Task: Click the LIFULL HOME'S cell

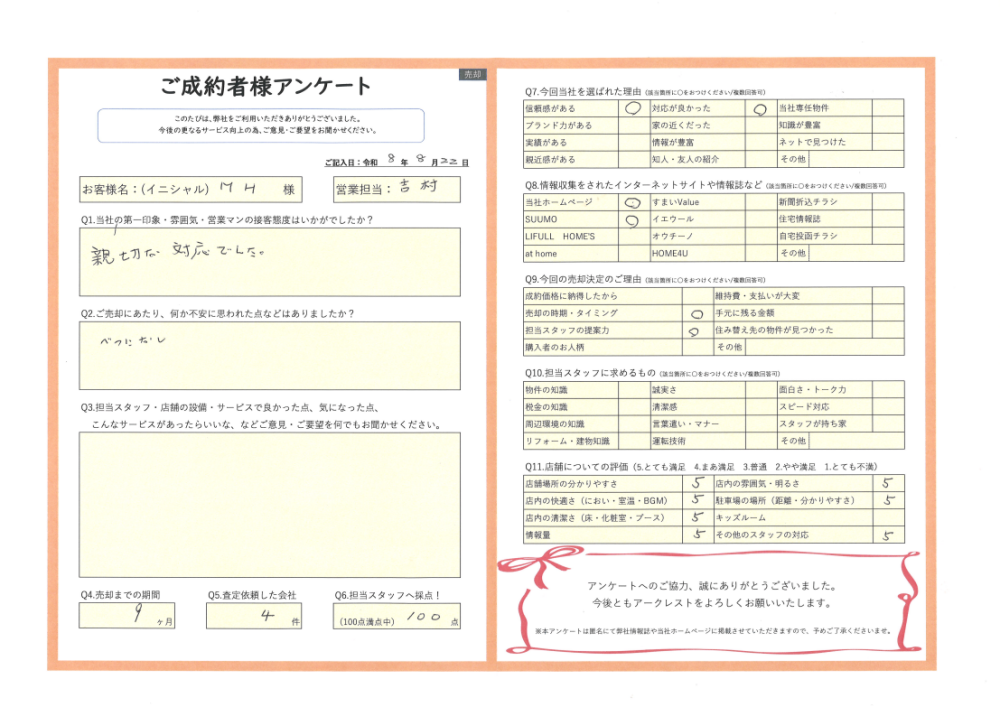Action: 571,237
